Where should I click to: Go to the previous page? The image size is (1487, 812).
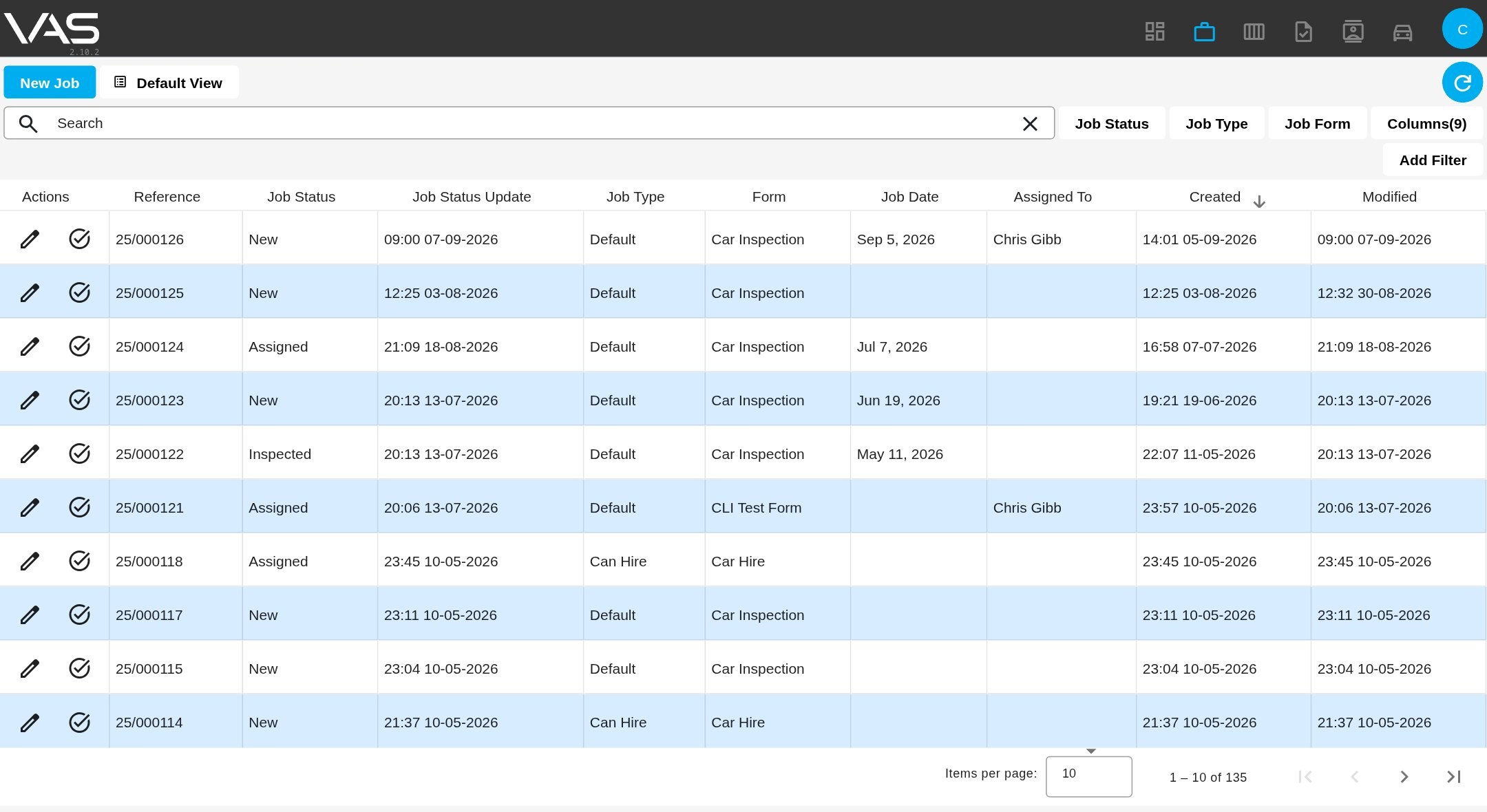(x=1354, y=777)
